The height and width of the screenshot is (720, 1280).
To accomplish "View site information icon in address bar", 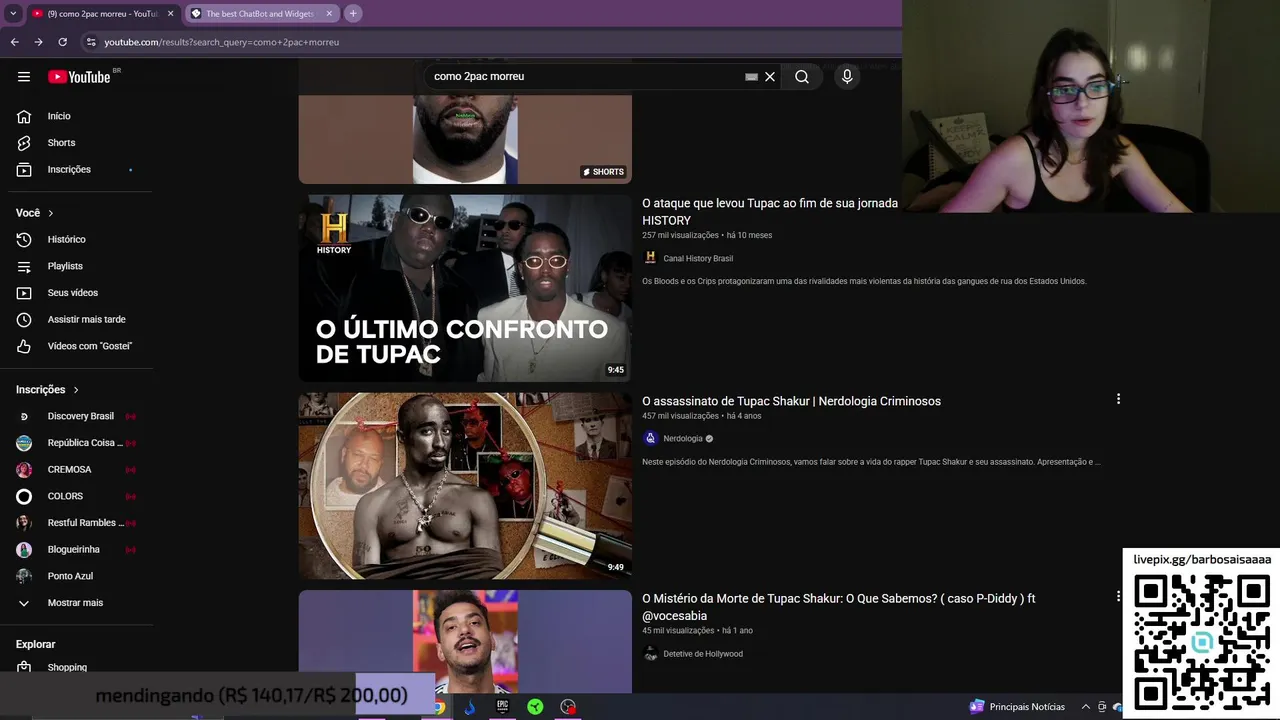I will point(91,42).
